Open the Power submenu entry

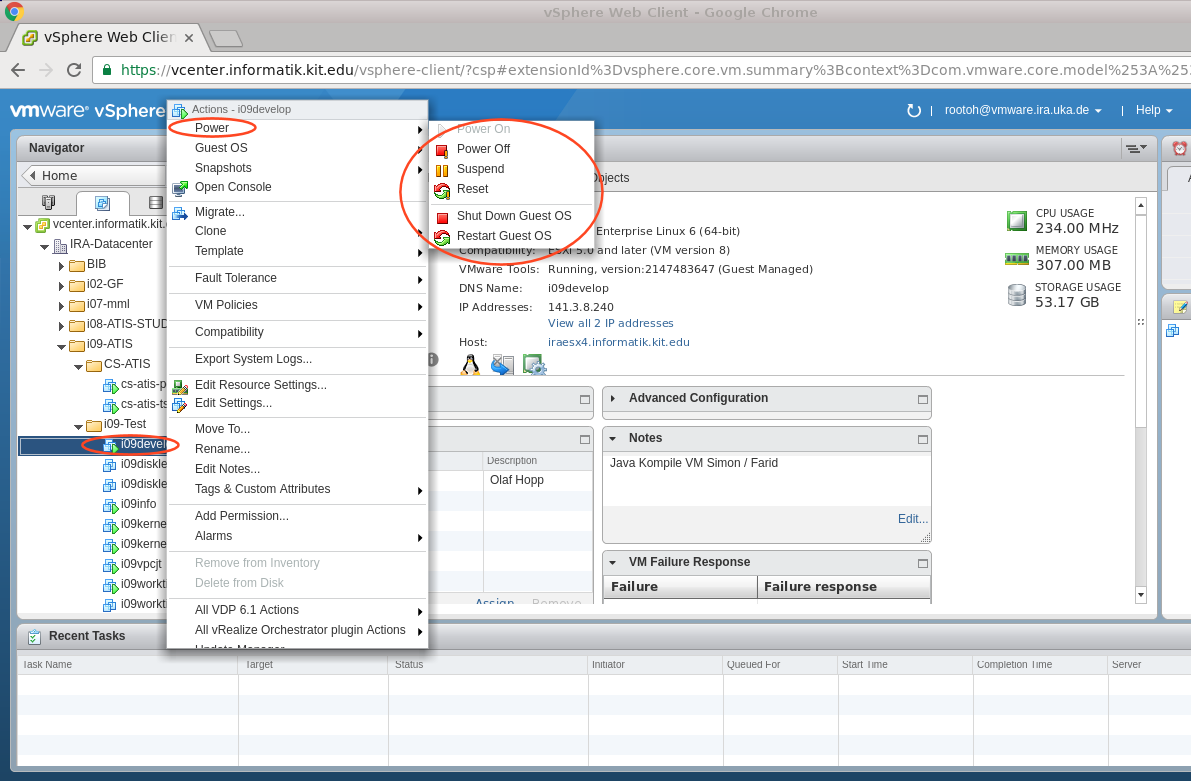point(297,128)
